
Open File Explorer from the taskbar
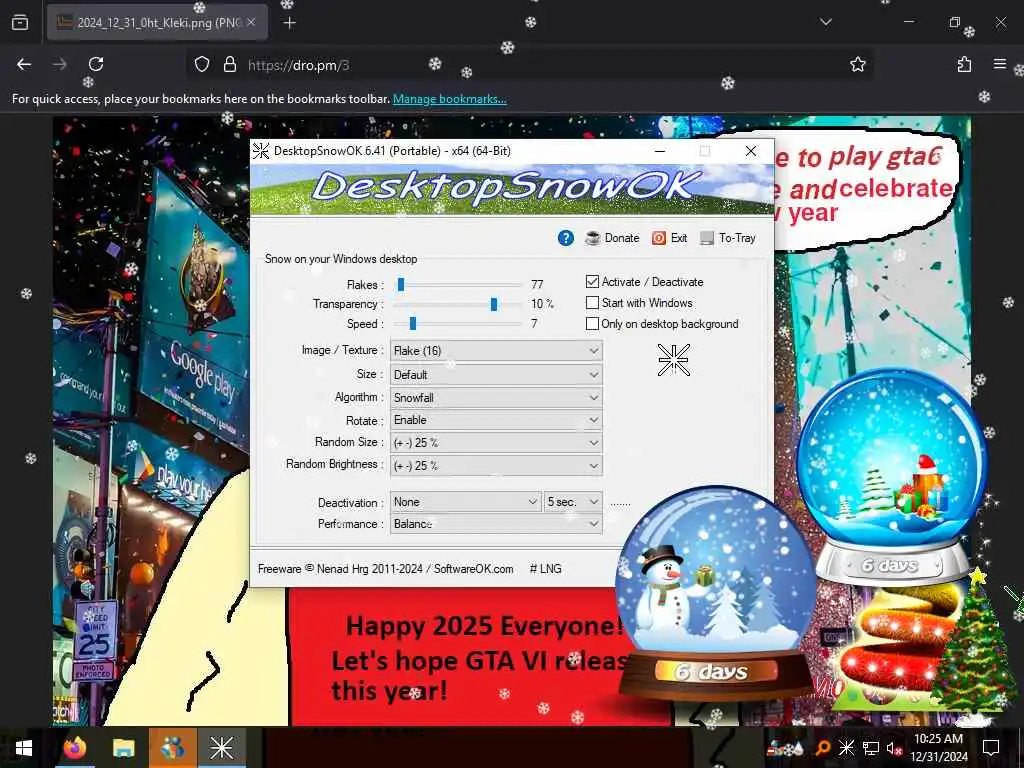coord(123,748)
